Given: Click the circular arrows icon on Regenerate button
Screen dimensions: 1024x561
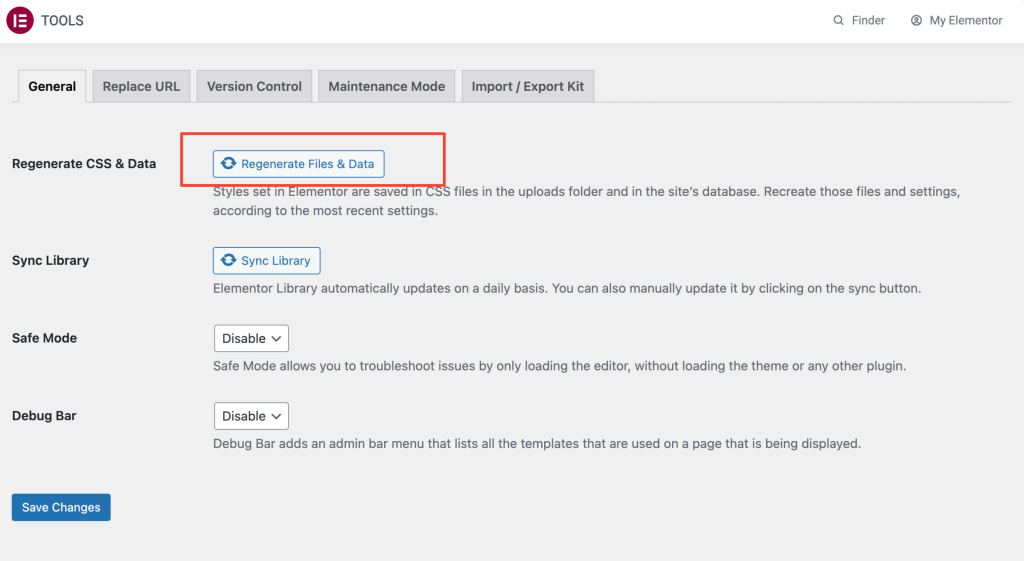Looking at the screenshot, I should point(229,164).
